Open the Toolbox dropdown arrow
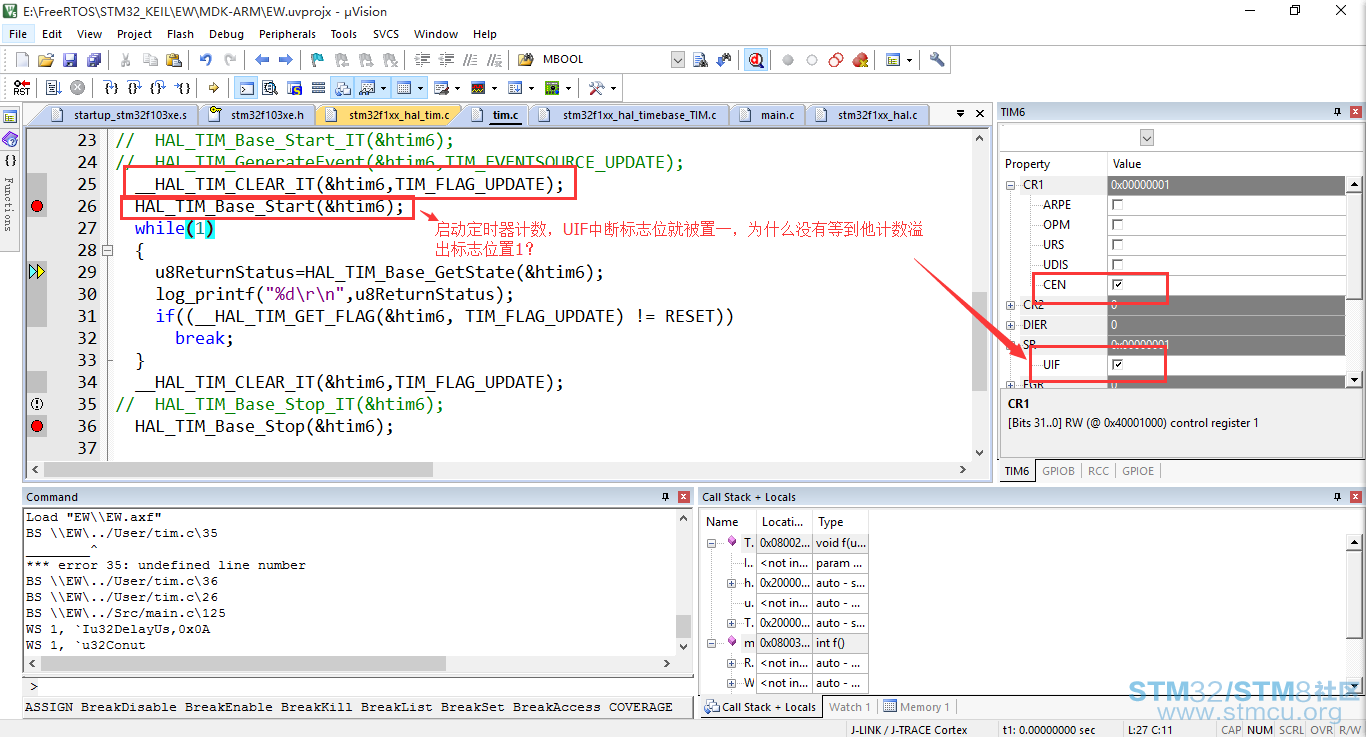 coord(613,88)
